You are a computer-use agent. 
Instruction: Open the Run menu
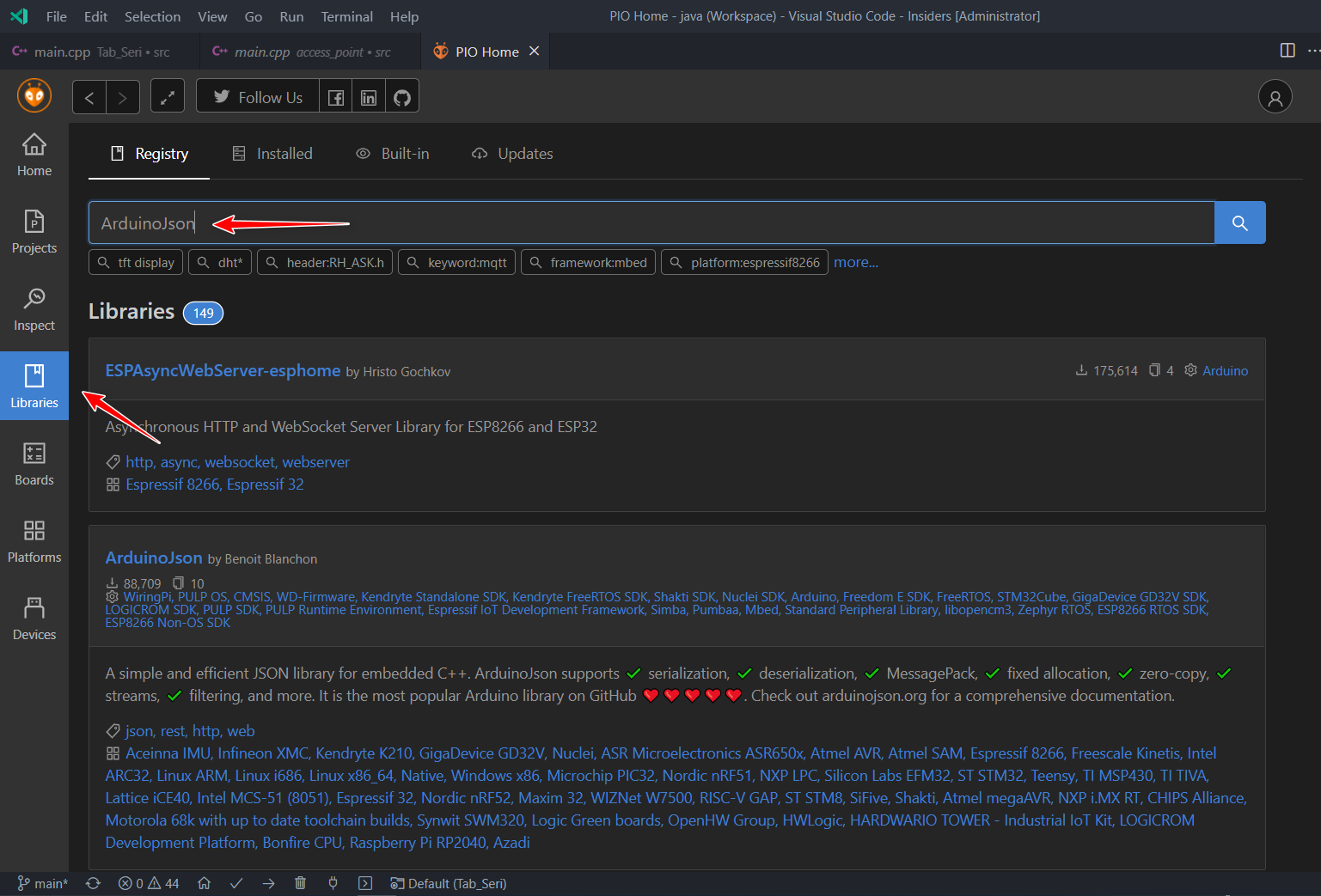tap(291, 16)
